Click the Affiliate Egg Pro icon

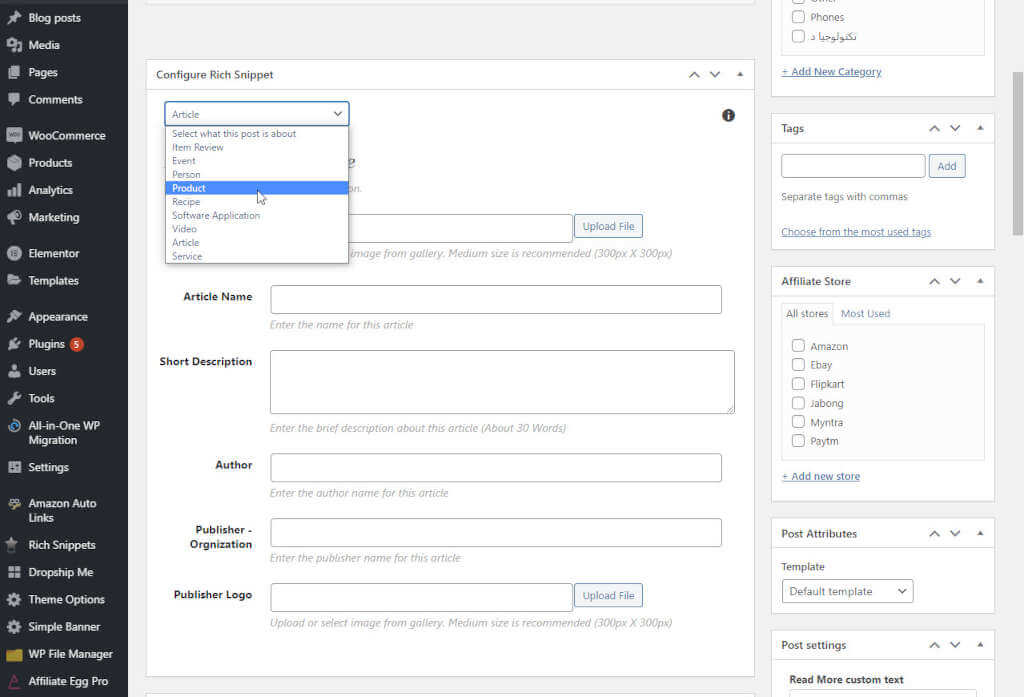pyautogui.click(x=14, y=681)
